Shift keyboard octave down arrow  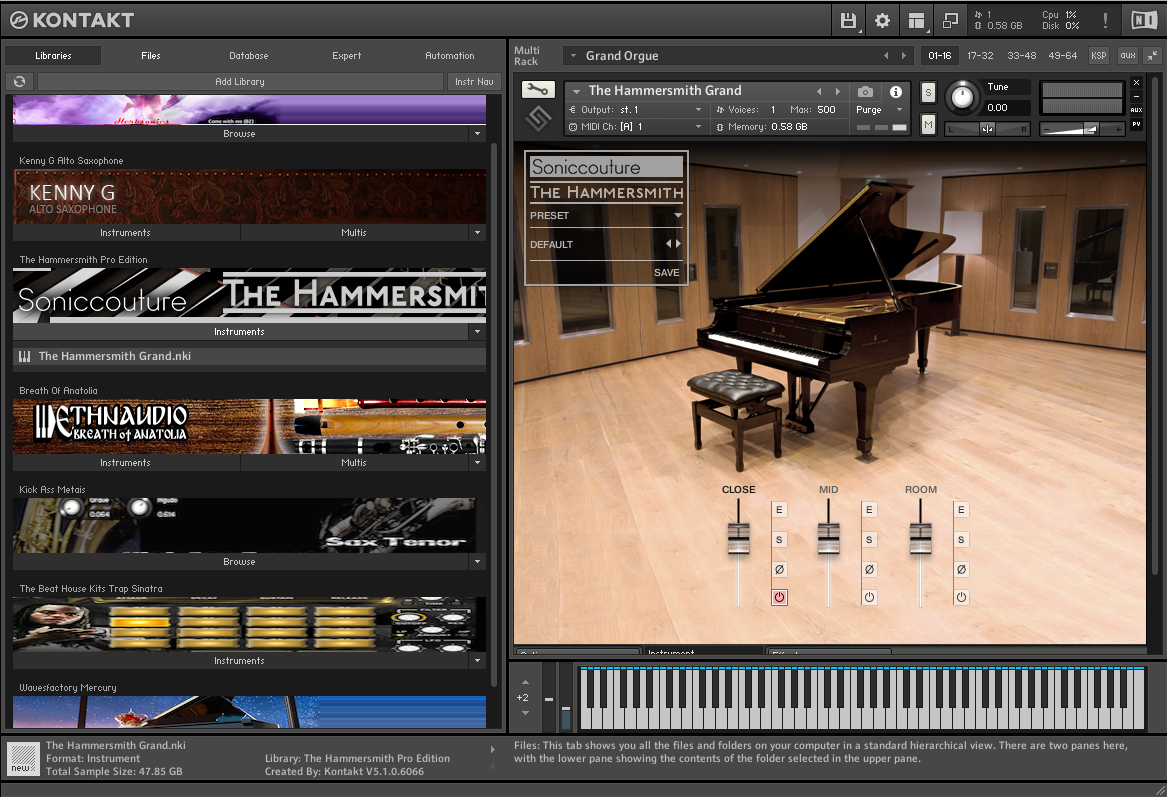[525, 713]
